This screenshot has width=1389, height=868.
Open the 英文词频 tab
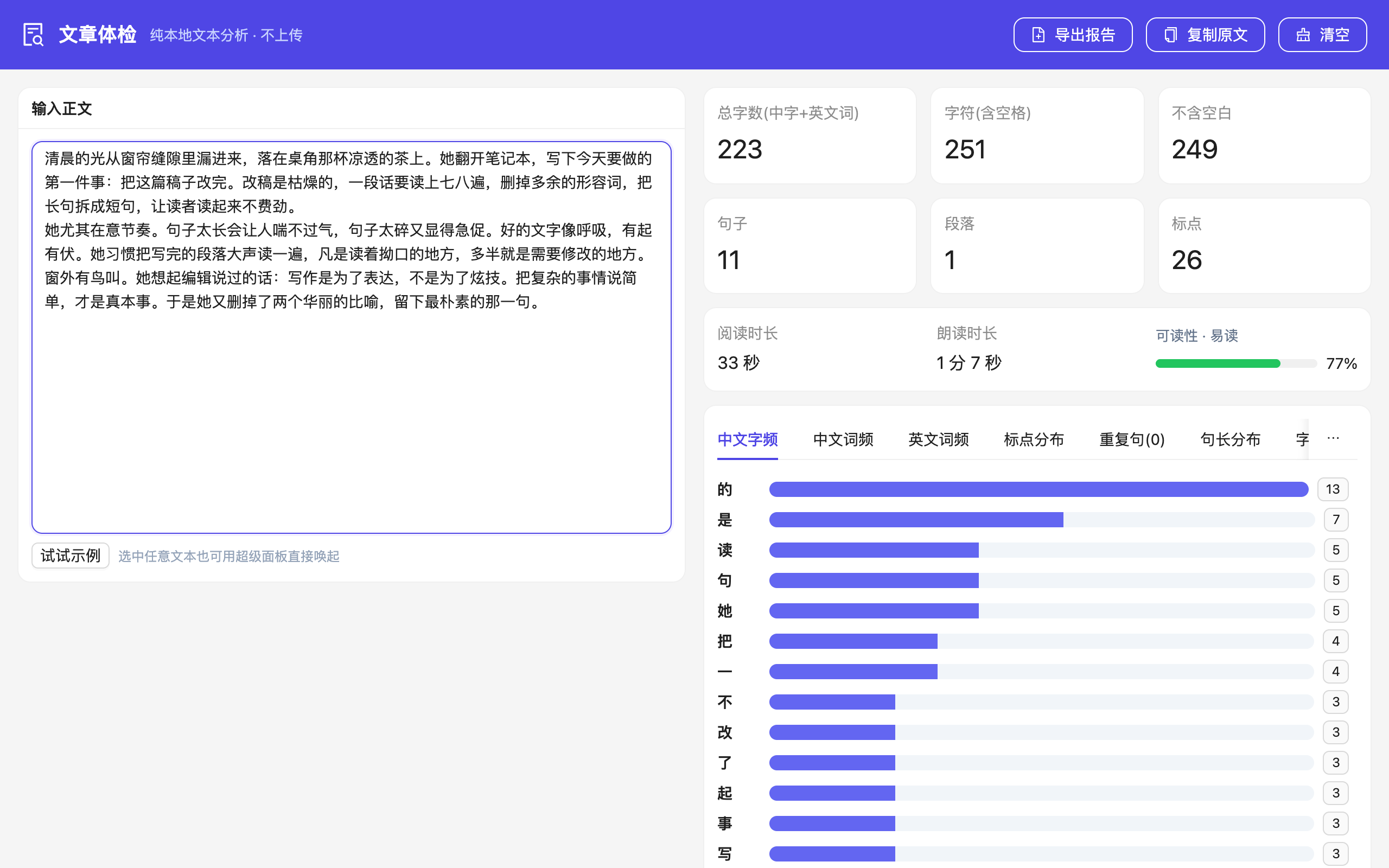pos(939,439)
